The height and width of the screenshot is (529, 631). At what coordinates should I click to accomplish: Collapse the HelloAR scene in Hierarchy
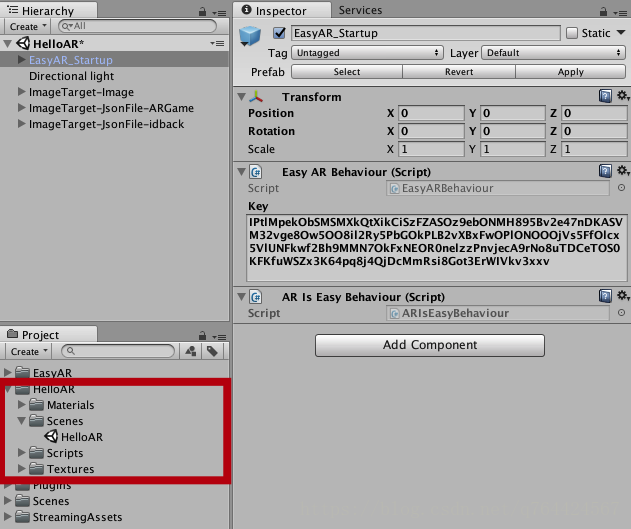point(7,43)
